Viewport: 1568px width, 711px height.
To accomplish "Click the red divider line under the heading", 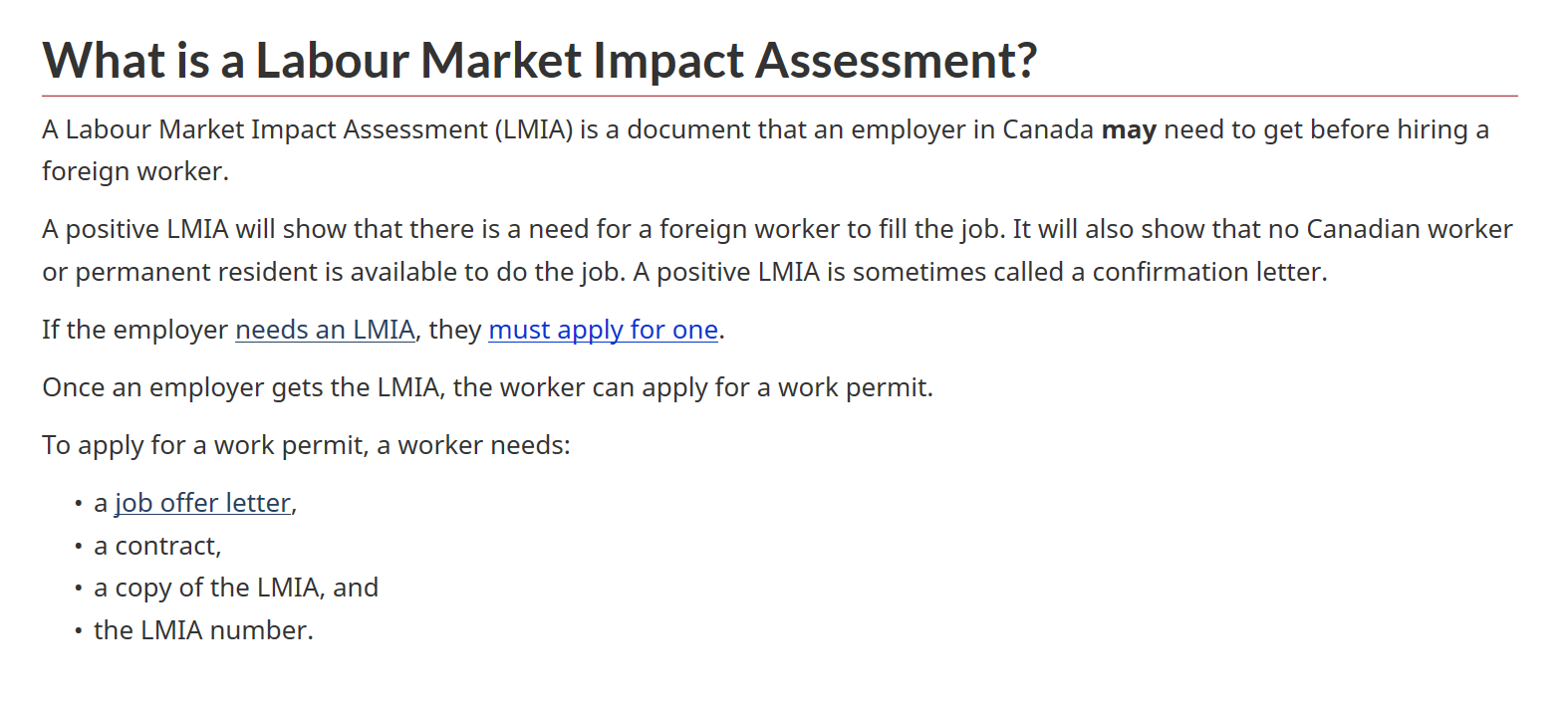I will tap(779, 96).
